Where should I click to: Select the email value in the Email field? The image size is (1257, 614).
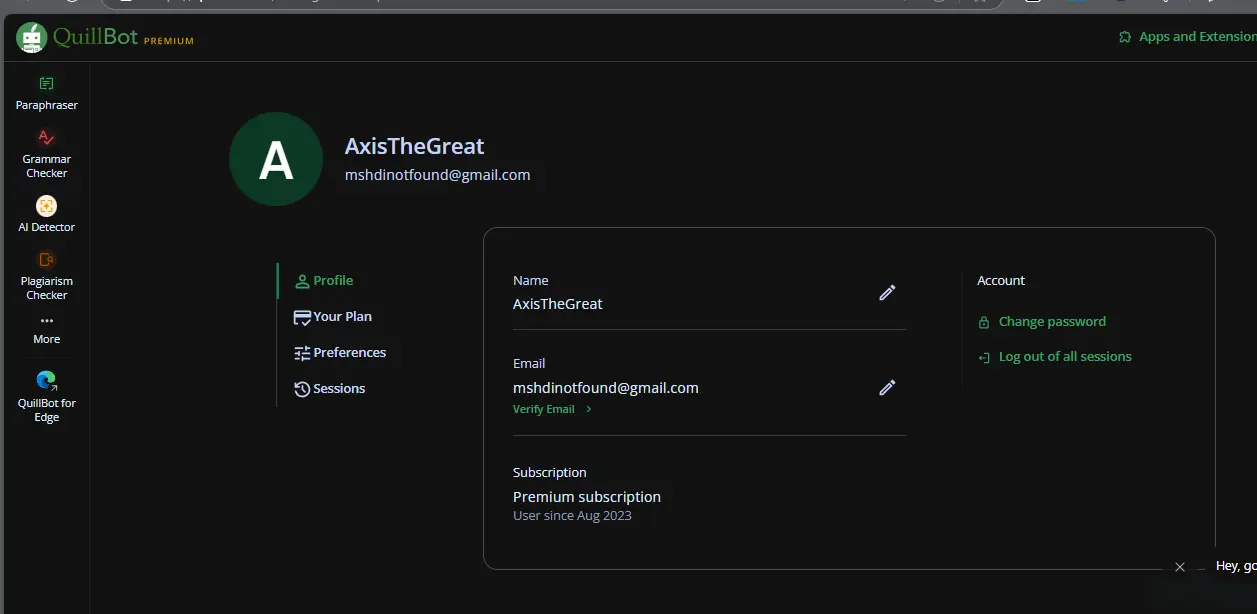pyautogui.click(x=606, y=388)
